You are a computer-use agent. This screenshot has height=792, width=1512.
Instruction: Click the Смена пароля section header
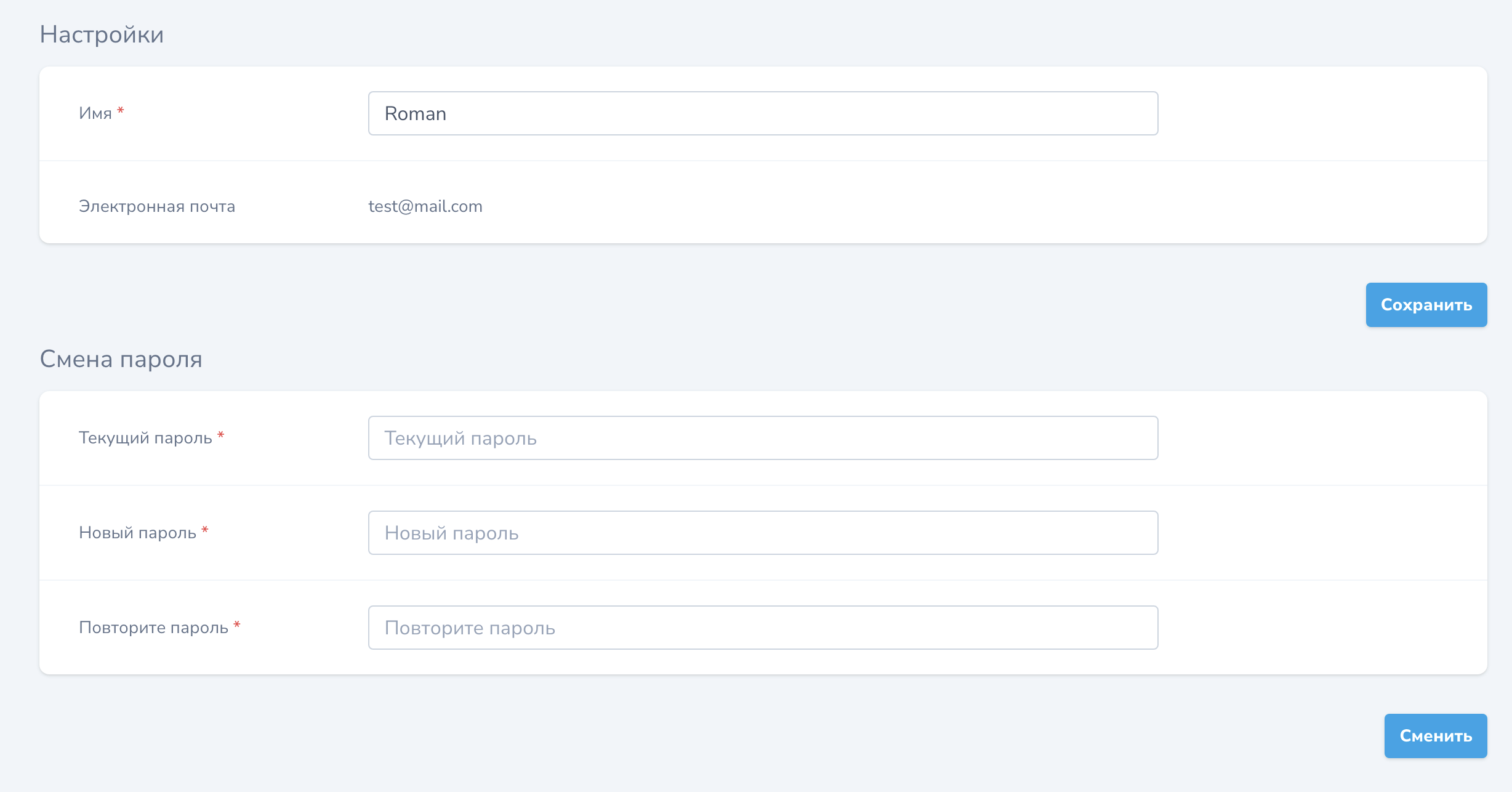coord(120,358)
